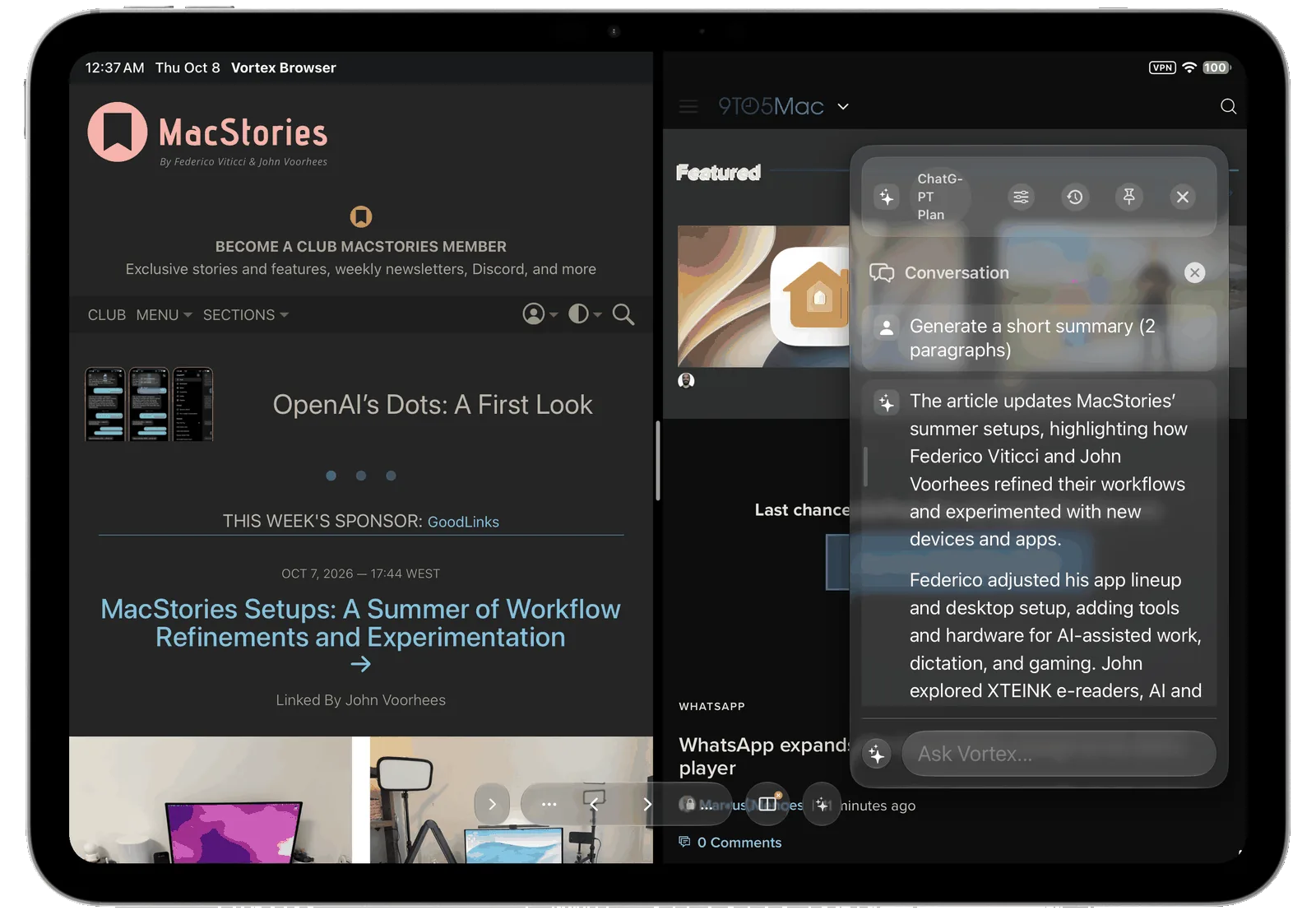Open the OpenAI Dots article thumbnail
This screenshot has height=915, width=1316.
[x=149, y=404]
